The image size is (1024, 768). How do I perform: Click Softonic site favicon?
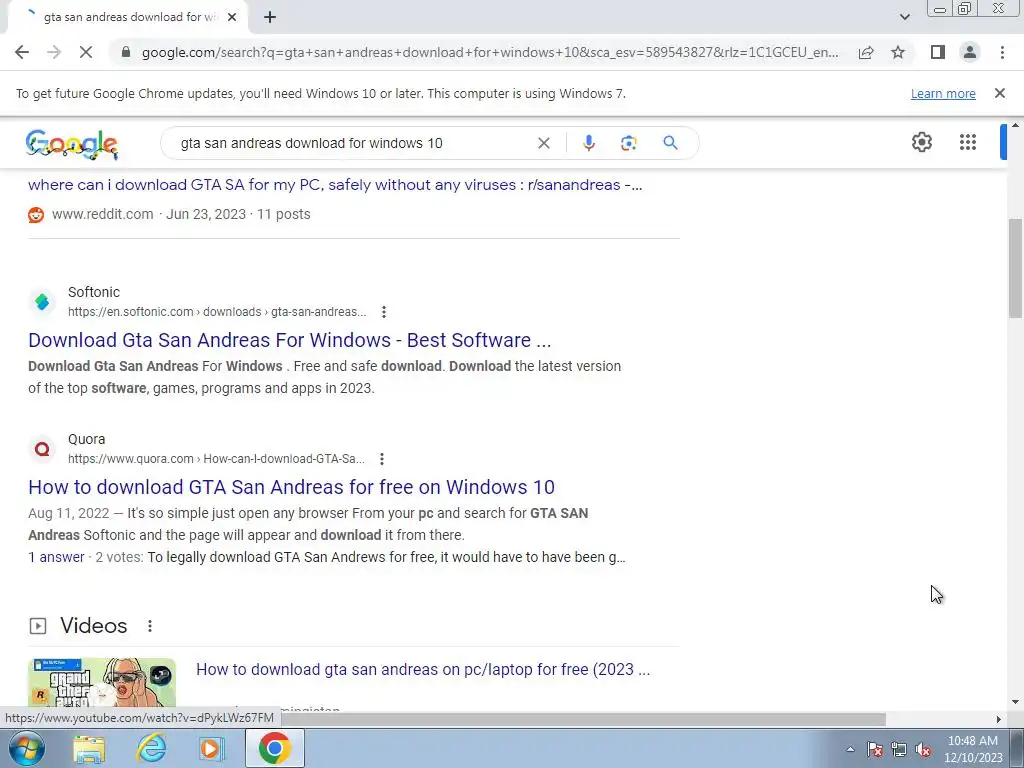click(42, 302)
